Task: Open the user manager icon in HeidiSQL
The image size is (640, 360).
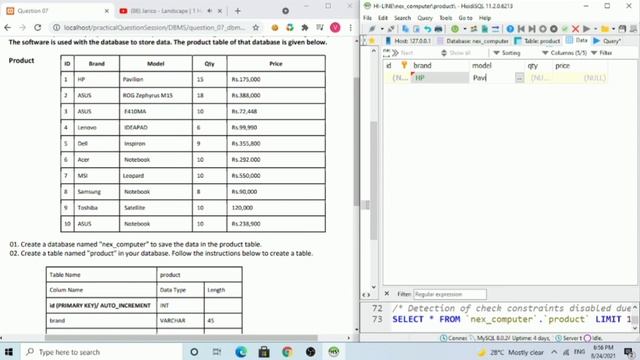Action: [473, 29]
